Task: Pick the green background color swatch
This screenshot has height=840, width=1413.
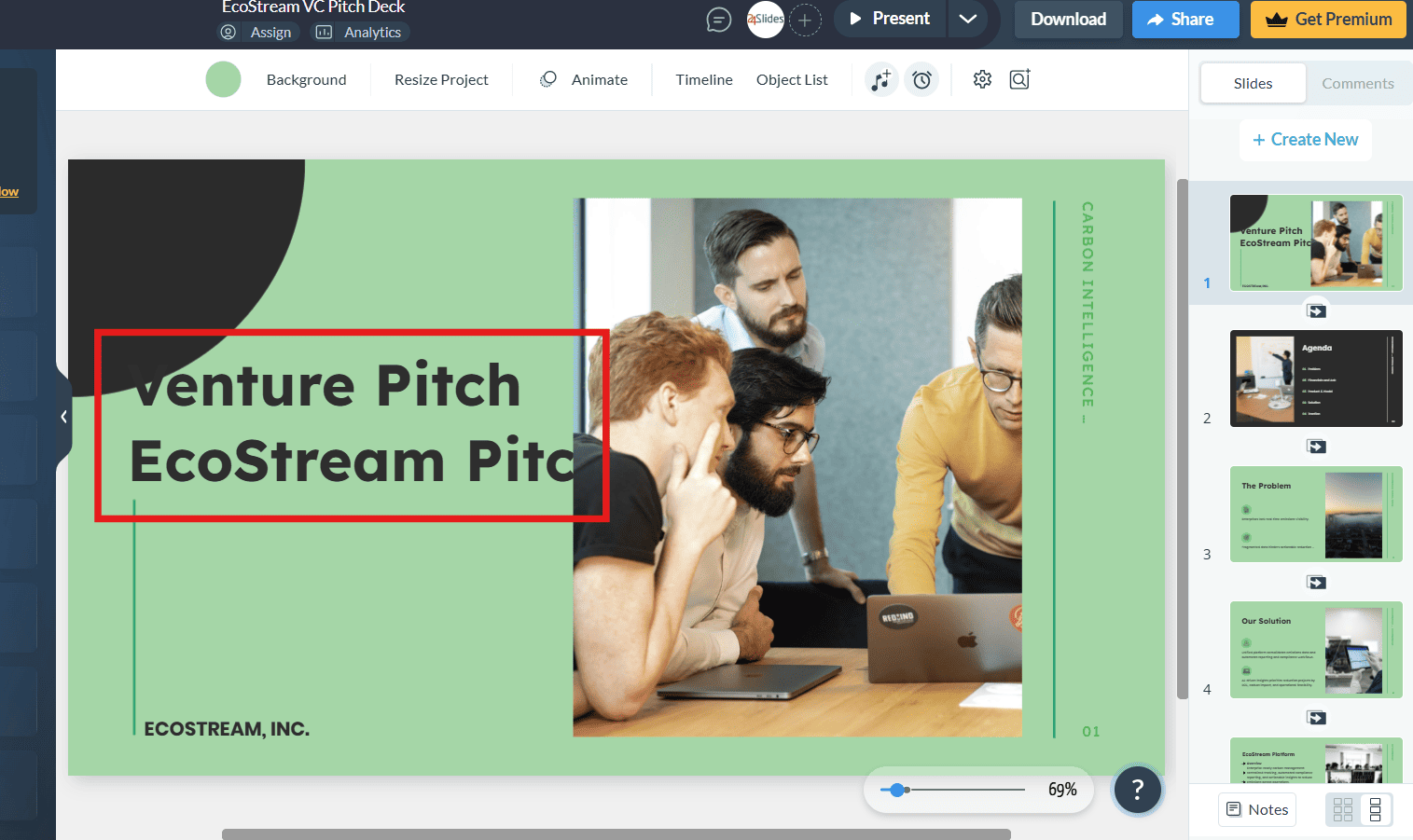Action: [223, 79]
